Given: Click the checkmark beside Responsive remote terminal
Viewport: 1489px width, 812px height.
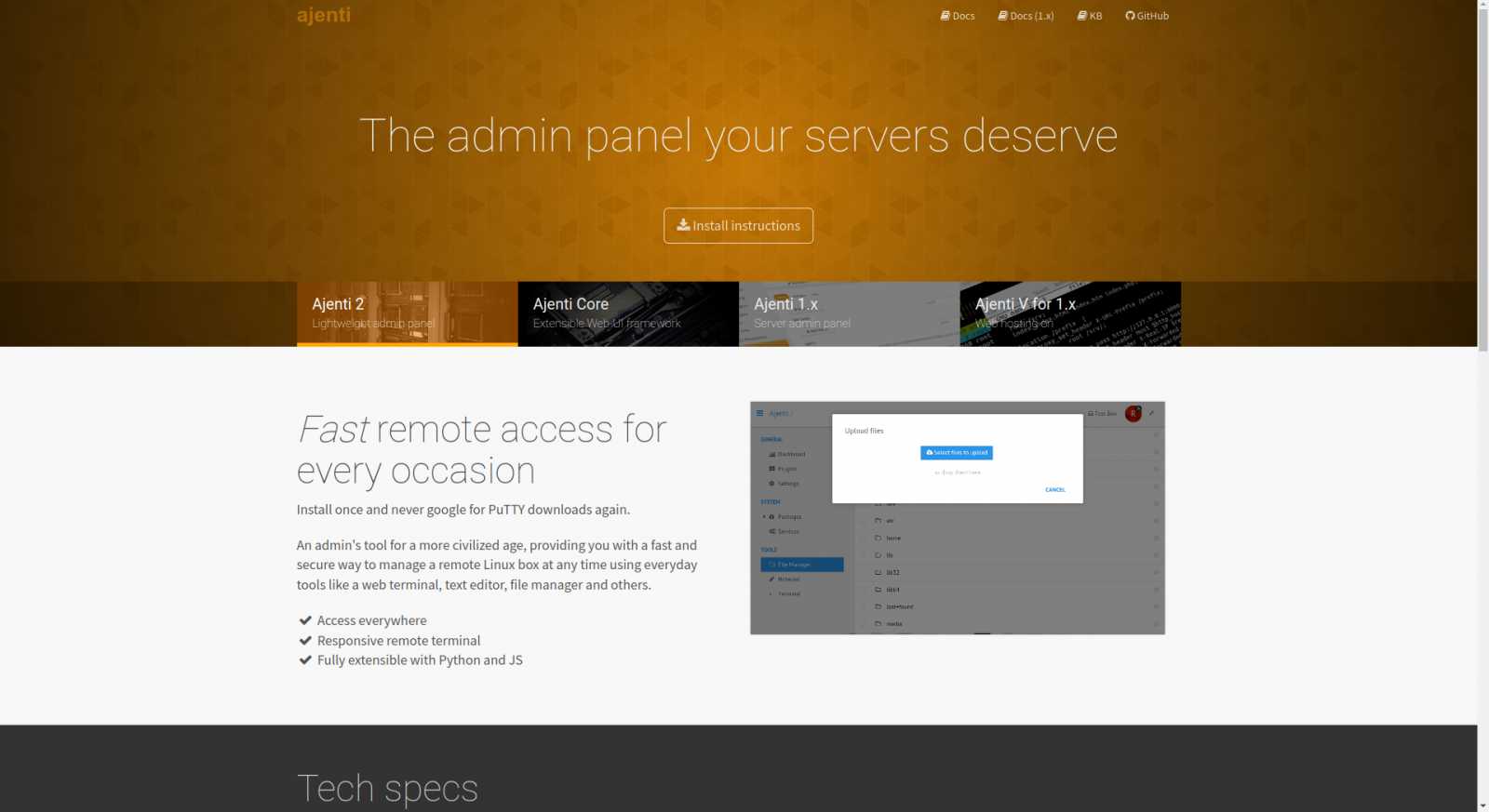Looking at the screenshot, I should pos(305,641).
